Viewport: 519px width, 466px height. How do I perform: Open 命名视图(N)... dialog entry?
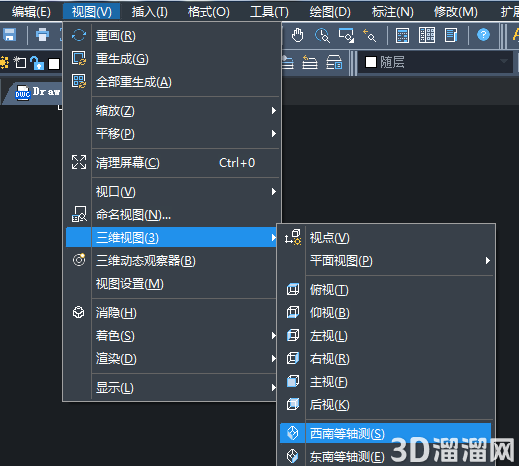click(x=172, y=215)
